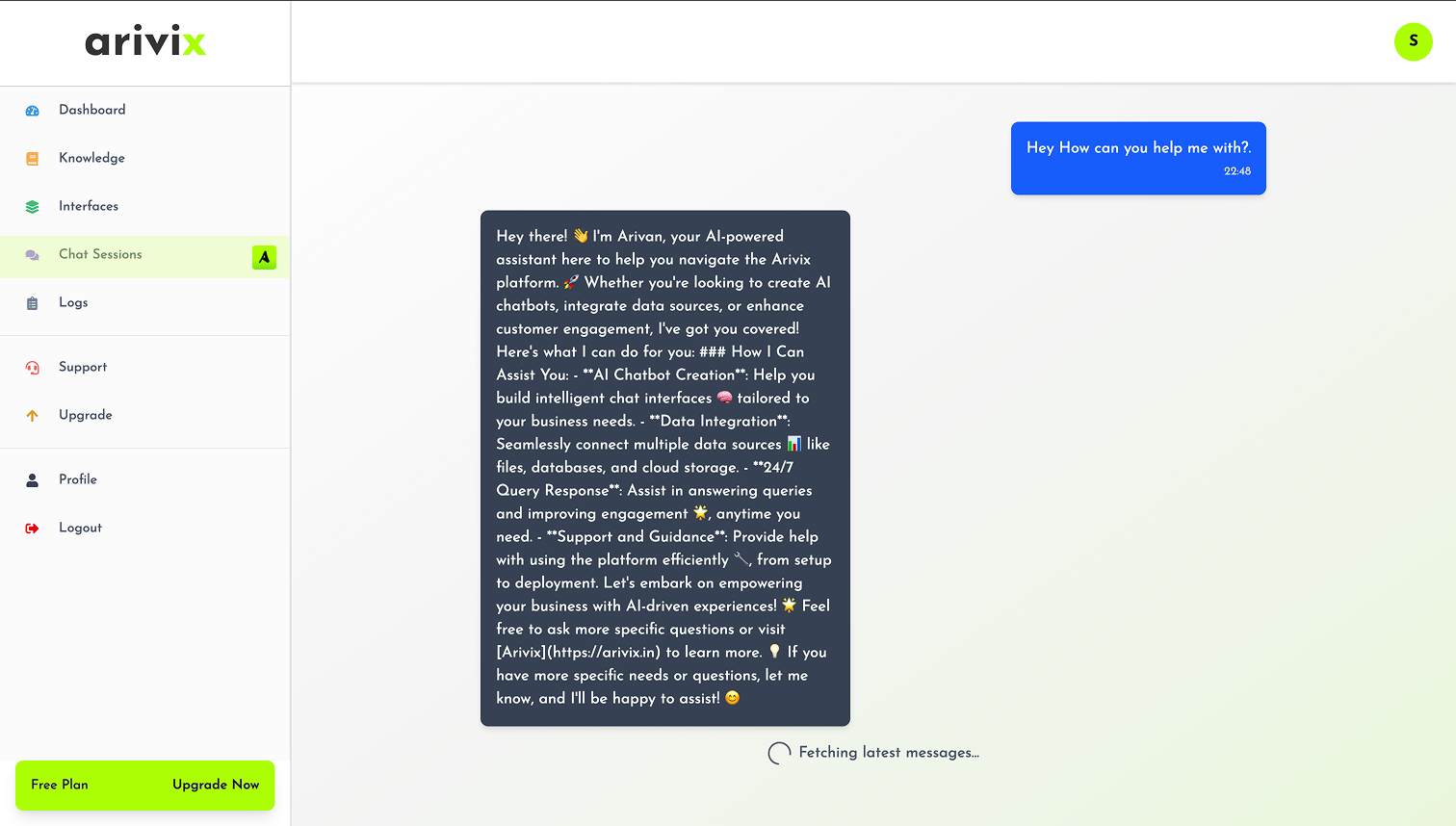Click the Interfaces layers icon

pyautogui.click(x=32, y=207)
